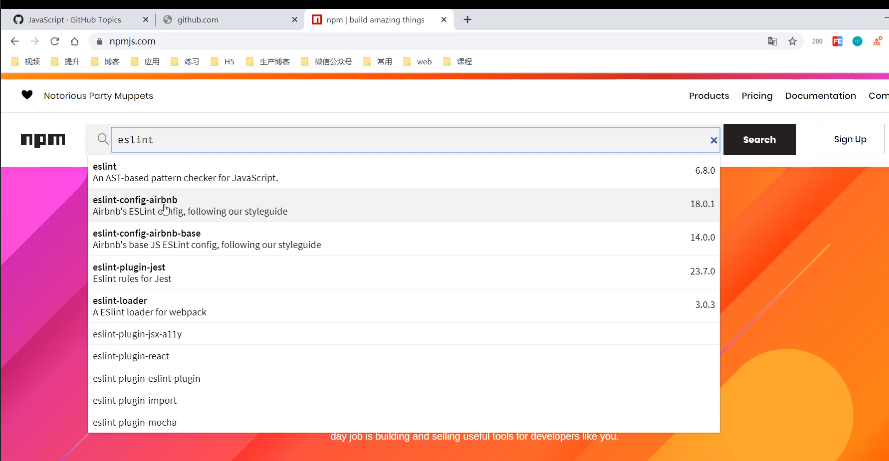889x461 pixels.
Task: Choose eslint plugin mocha suggestion
Action: click(404, 422)
